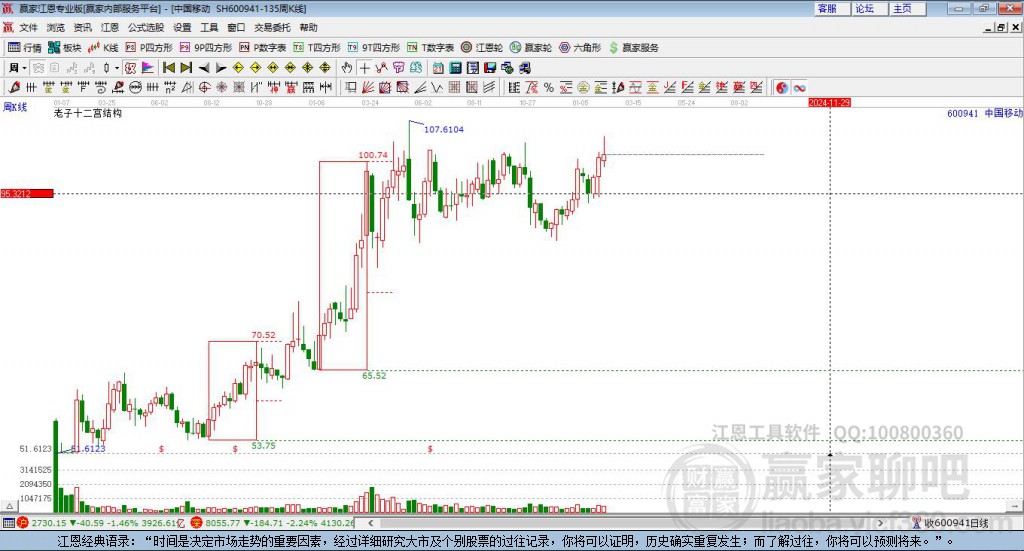Jump to last bar with skip-end icon
The image size is (1024, 551).
(186, 68)
